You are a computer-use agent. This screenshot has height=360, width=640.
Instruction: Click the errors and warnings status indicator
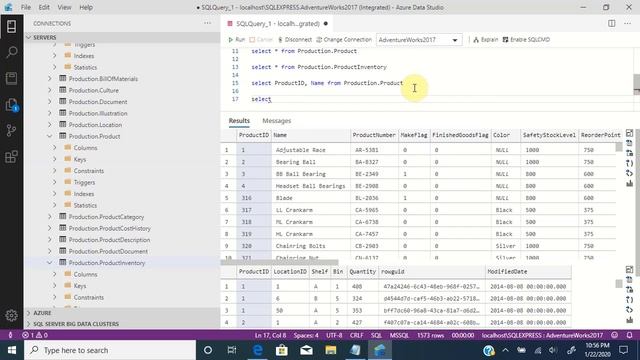click(x=35, y=335)
